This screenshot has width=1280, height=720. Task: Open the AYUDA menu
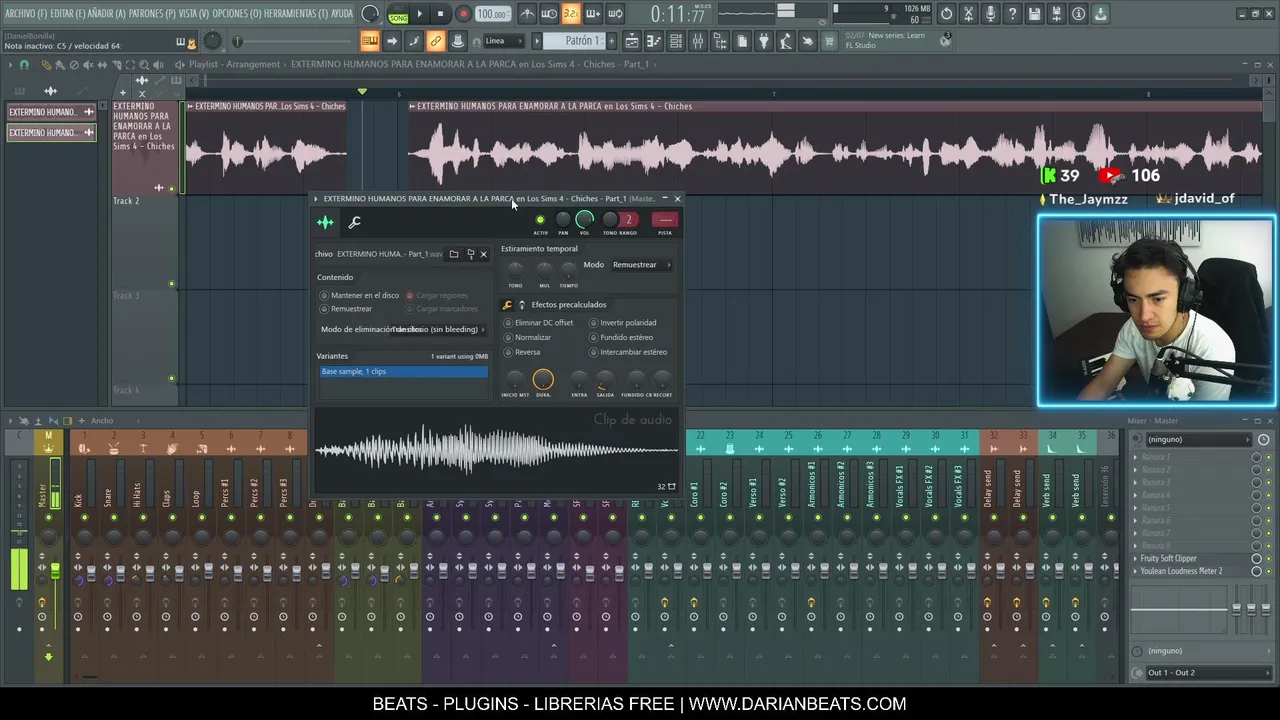pyautogui.click(x=341, y=13)
